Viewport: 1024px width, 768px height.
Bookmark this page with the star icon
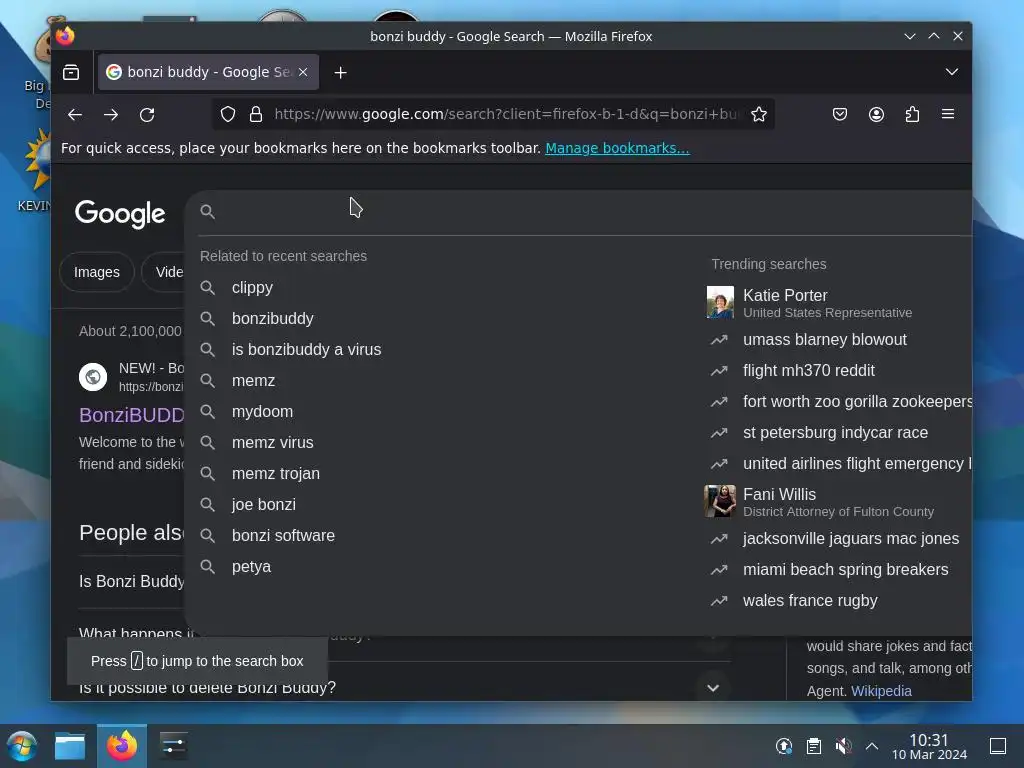(x=758, y=114)
